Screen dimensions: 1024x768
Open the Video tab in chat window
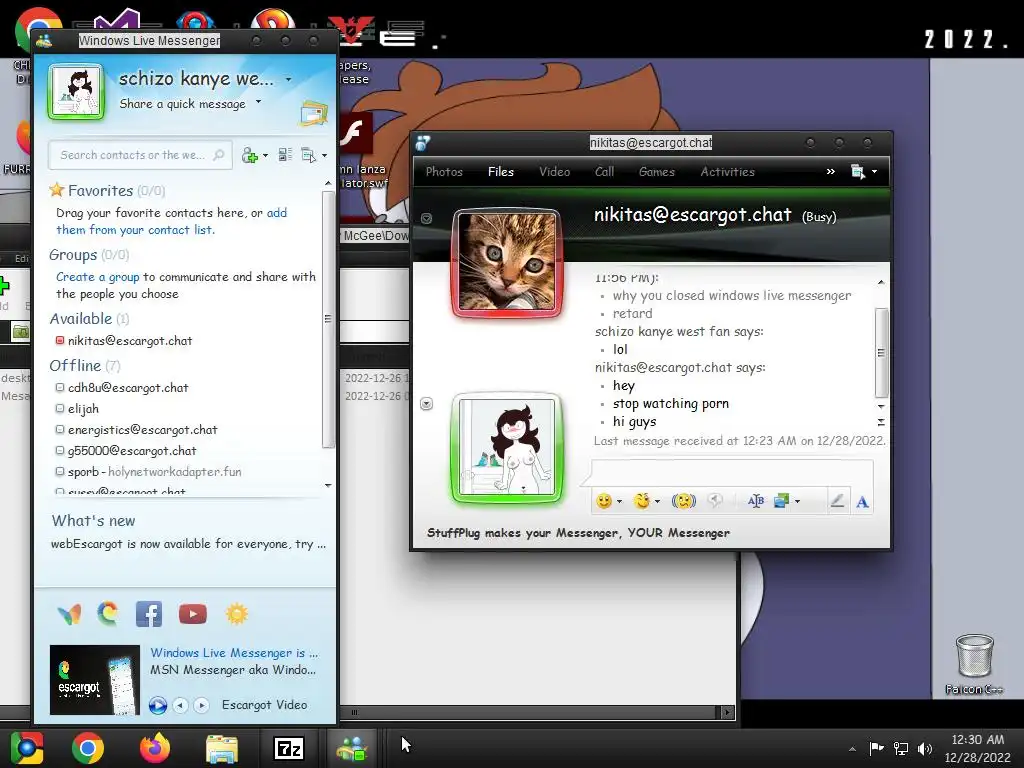554,172
